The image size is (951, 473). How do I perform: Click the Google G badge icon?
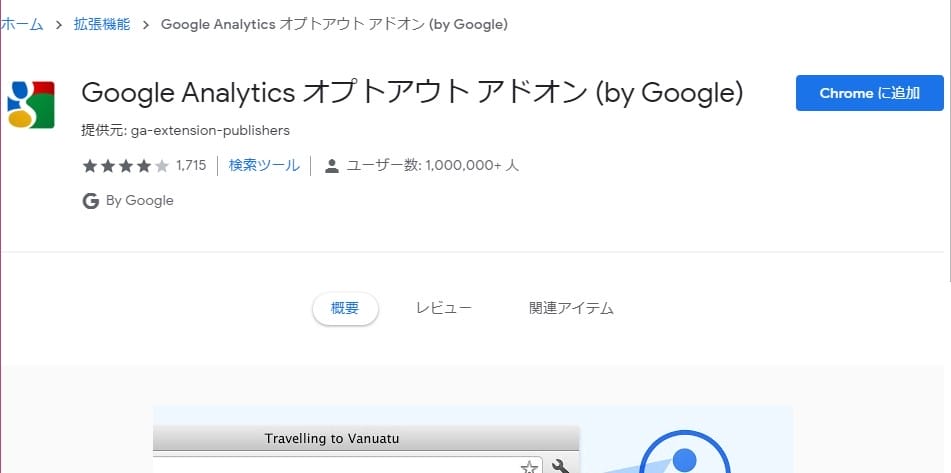tap(90, 201)
